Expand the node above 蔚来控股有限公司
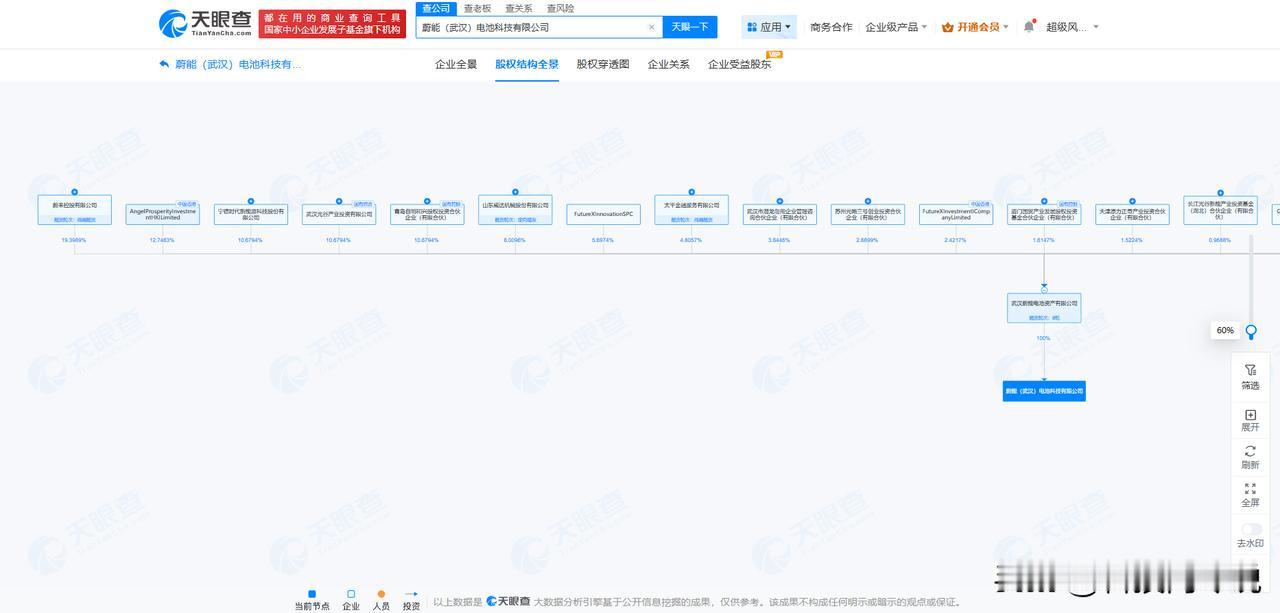This screenshot has height=613, width=1280. 74,192
